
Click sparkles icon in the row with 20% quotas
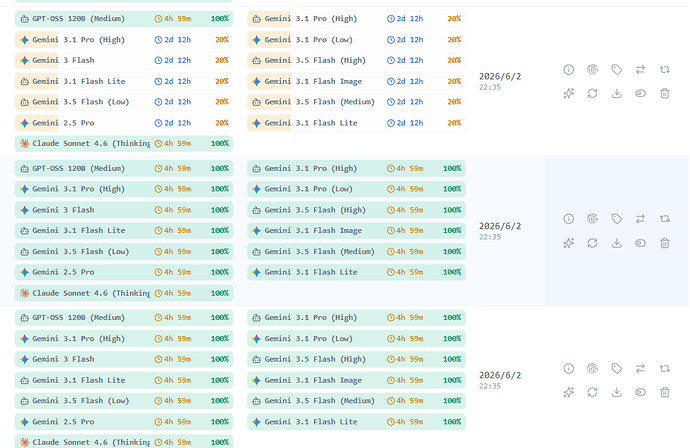[x=569, y=93]
